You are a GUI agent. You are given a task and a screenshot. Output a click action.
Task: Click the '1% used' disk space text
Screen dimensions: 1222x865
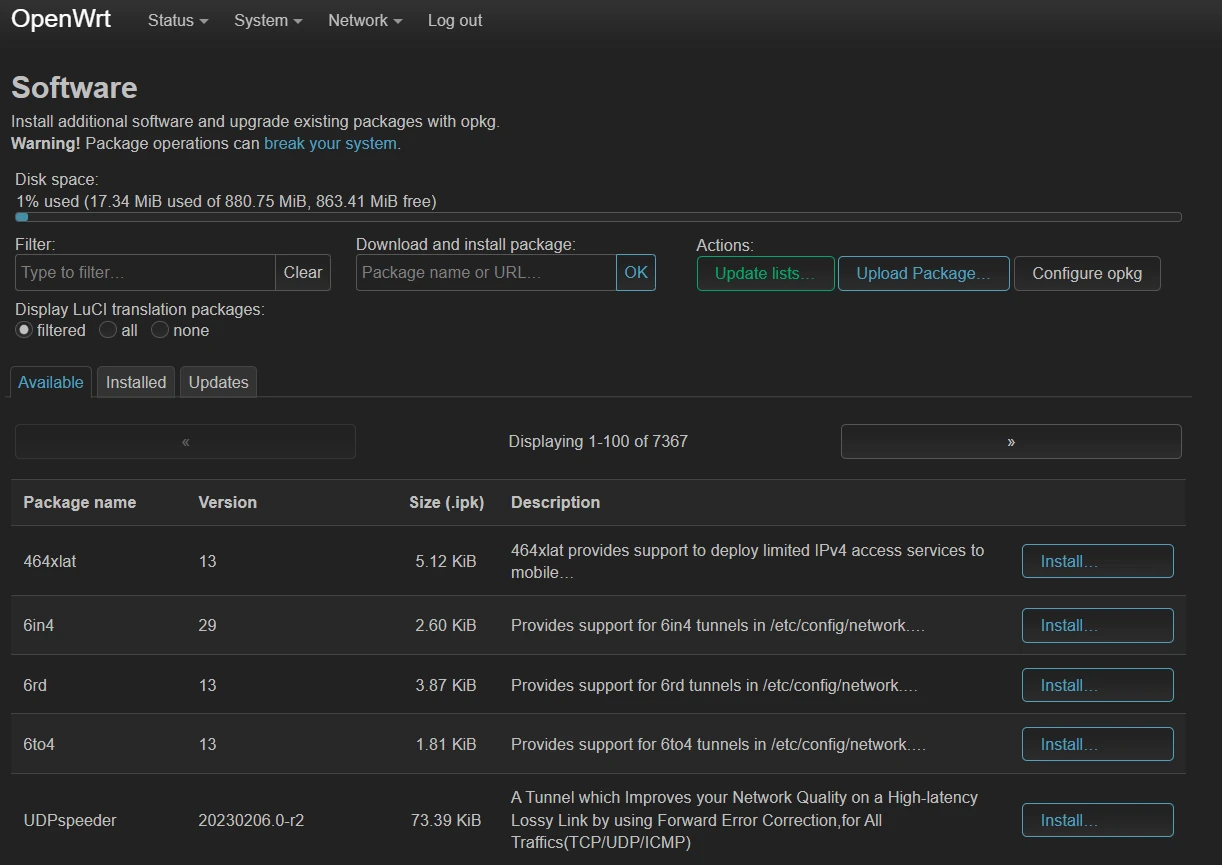coord(226,201)
